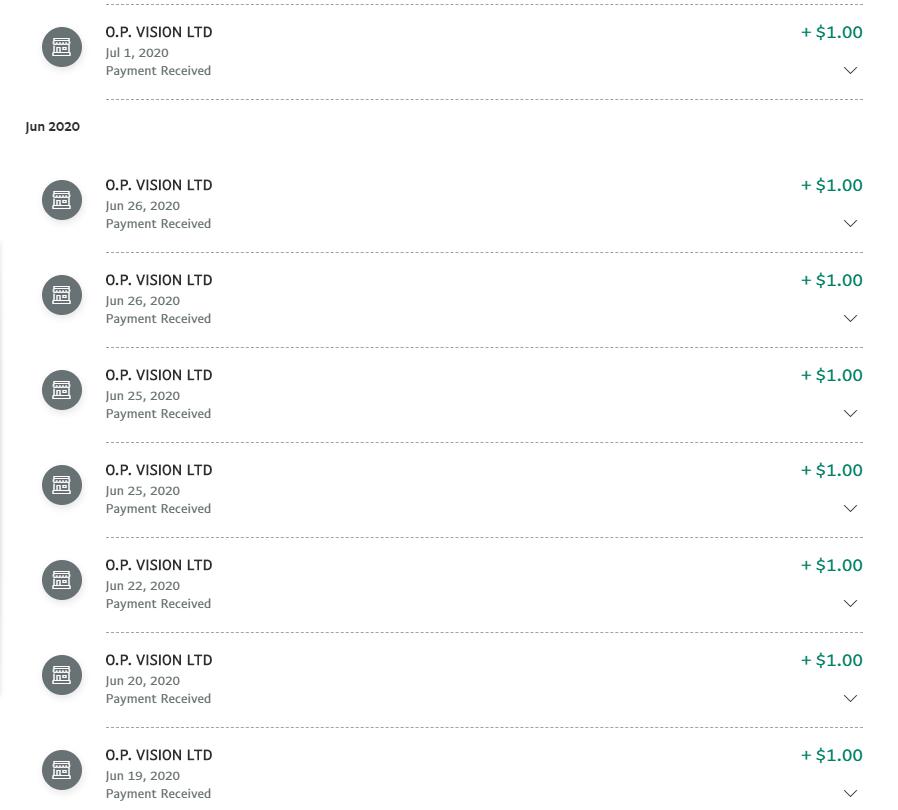Click the merchant icon for Jun 19 payment
Image resolution: width=898 pixels, height=810 pixels.
point(62,770)
